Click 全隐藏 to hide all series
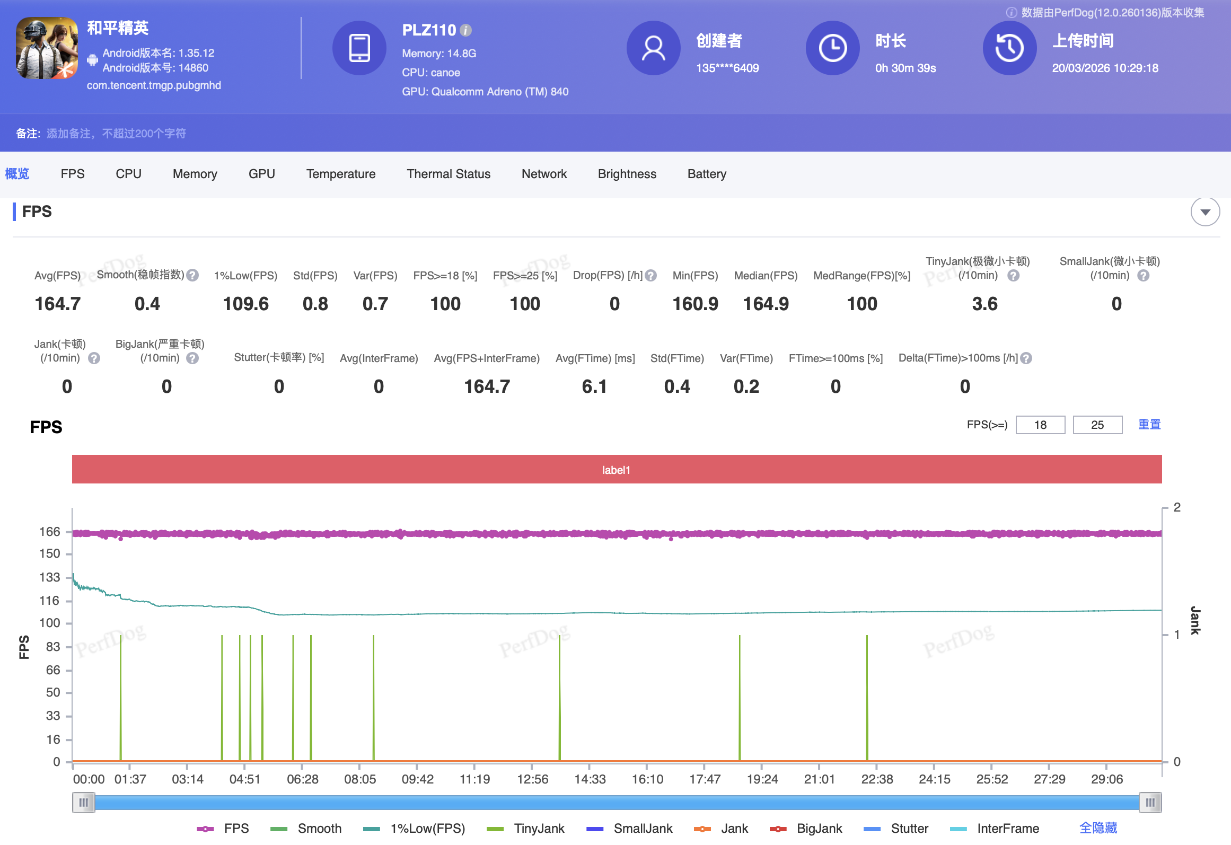The image size is (1231, 845). [x=1098, y=828]
